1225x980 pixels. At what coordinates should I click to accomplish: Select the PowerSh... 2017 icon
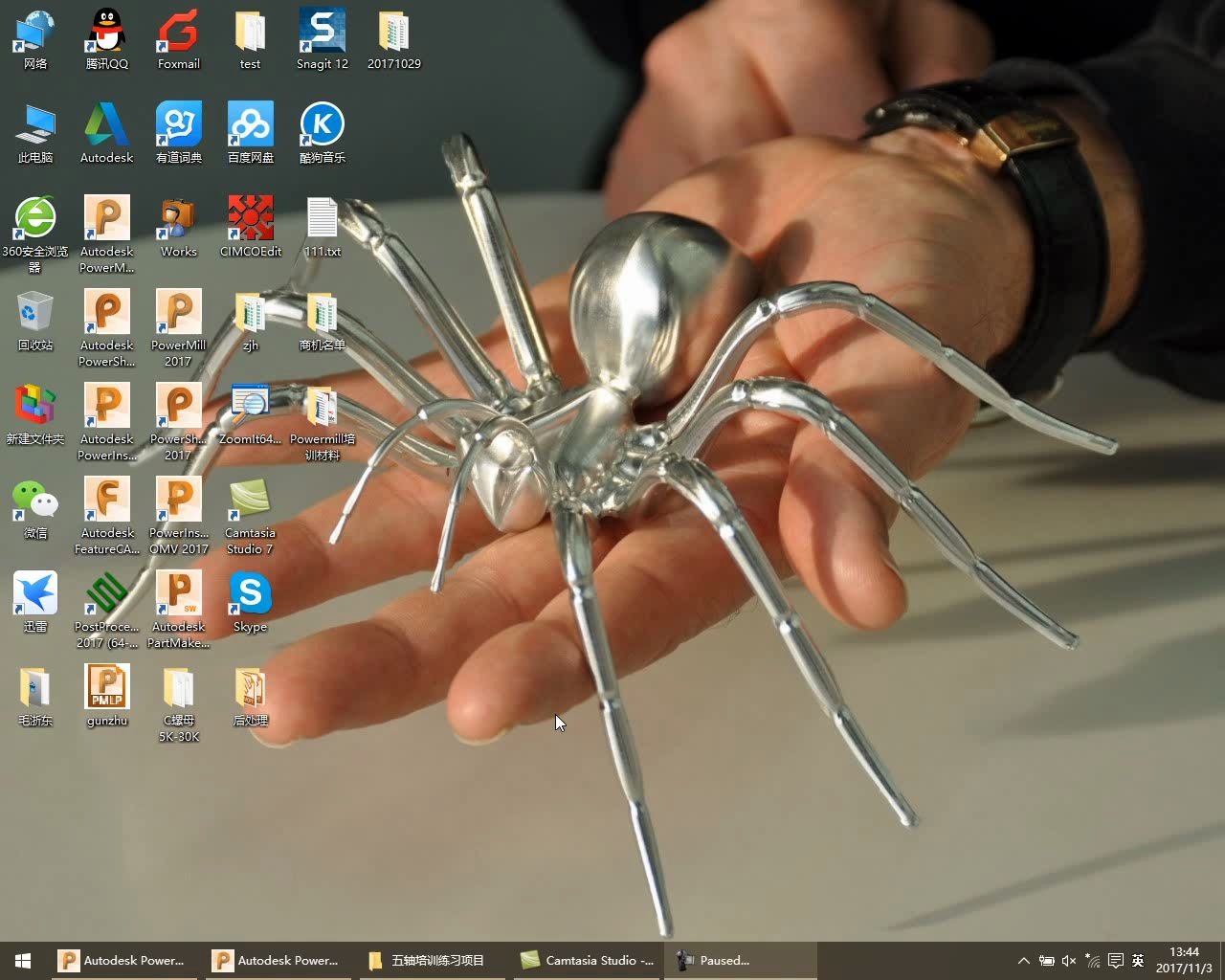click(179, 422)
